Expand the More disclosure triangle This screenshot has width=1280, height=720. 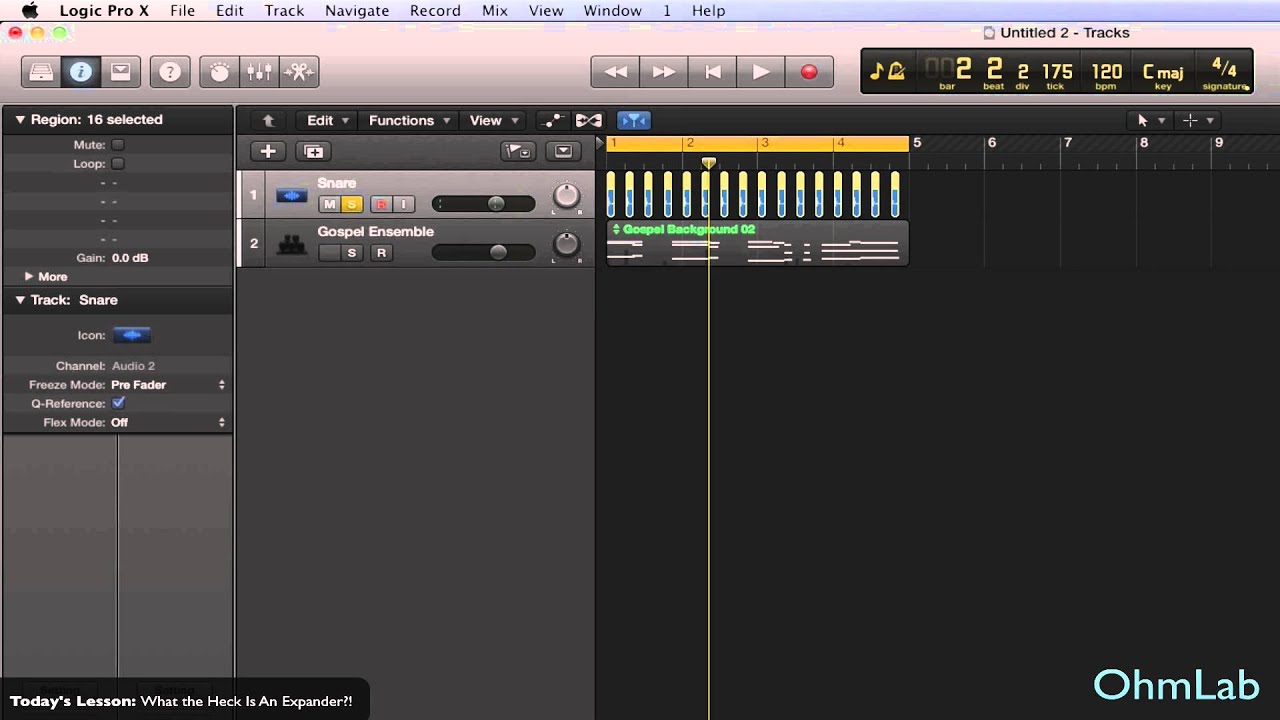pos(29,276)
